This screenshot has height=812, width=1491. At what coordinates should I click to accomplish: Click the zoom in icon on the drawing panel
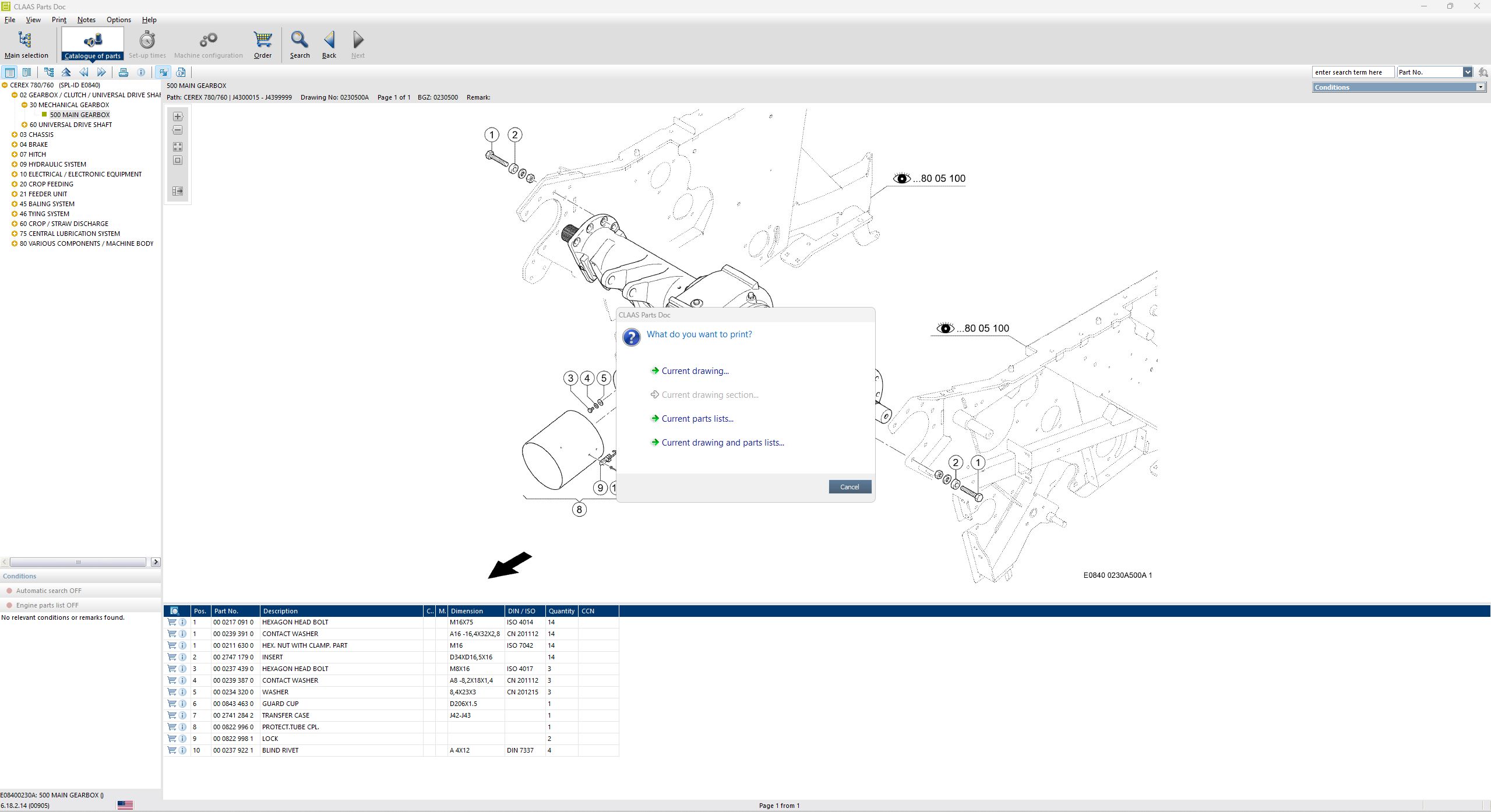tap(177, 116)
